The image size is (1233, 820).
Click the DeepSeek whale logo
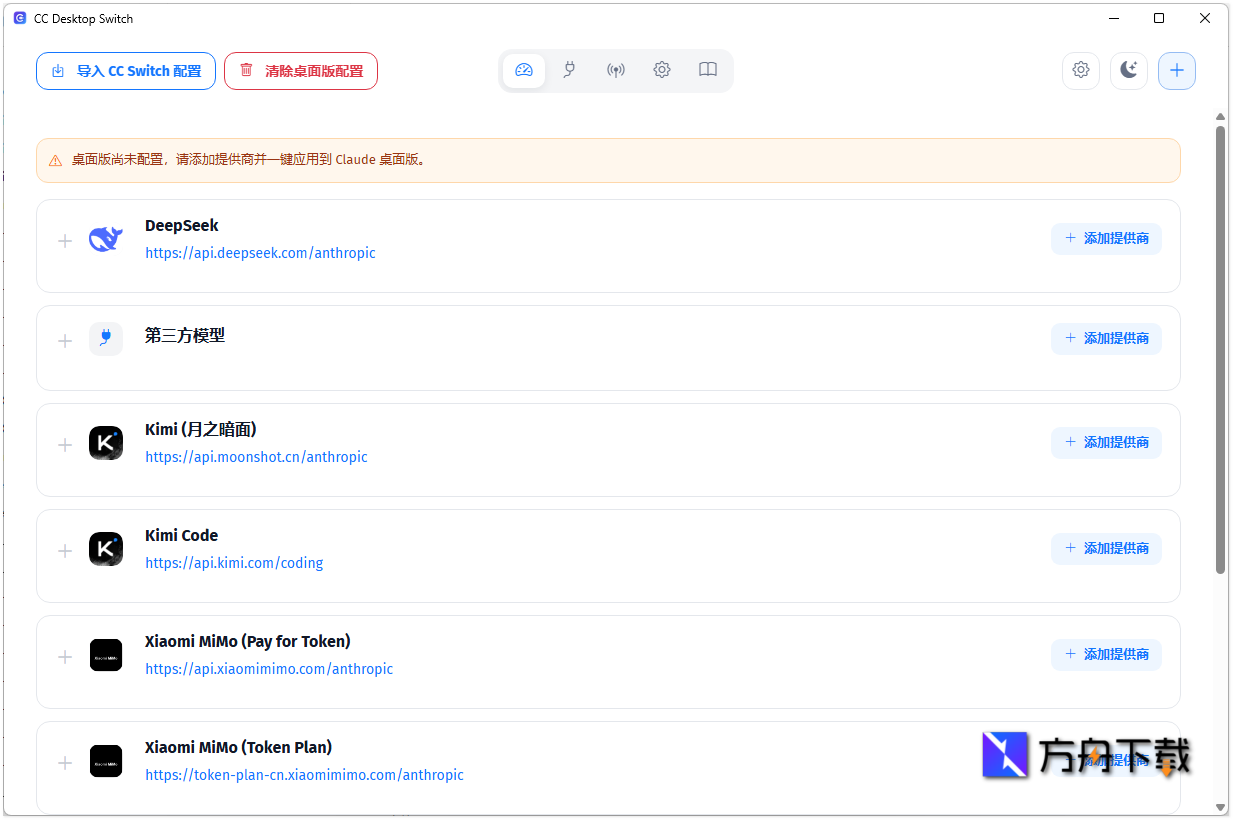pyautogui.click(x=106, y=239)
